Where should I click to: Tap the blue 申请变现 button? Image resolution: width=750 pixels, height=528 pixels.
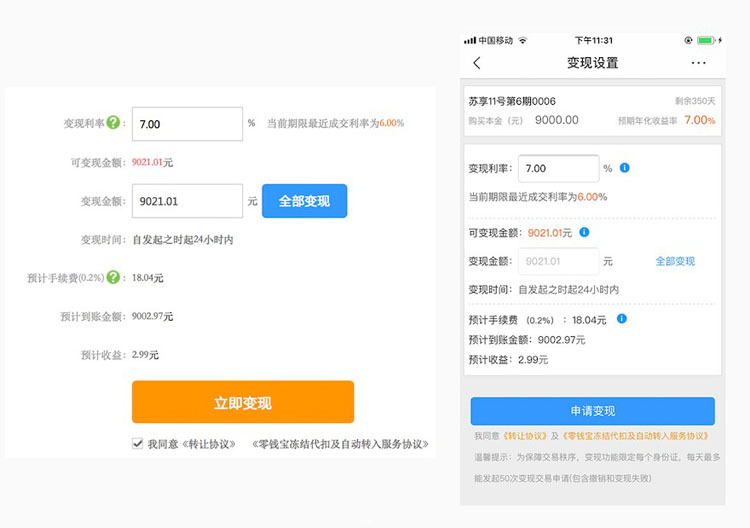[x=592, y=411]
